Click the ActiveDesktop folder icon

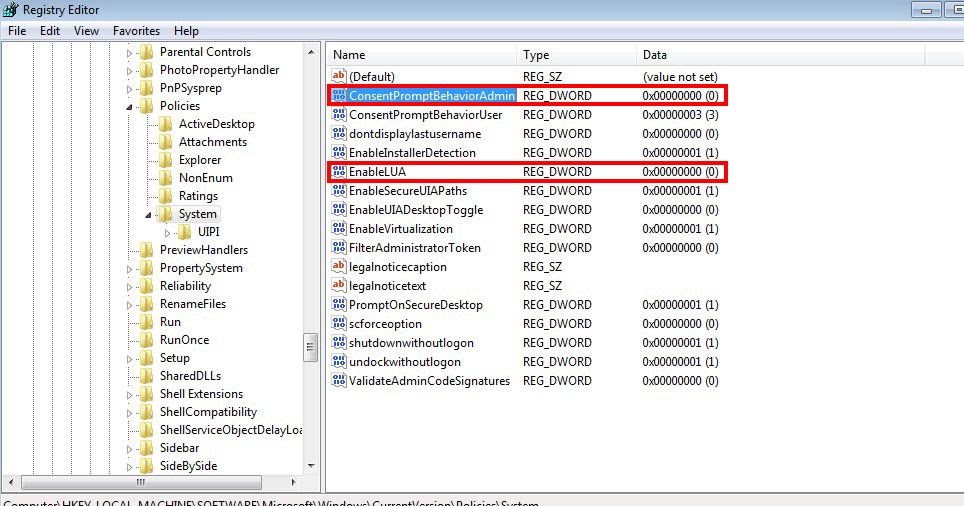click(165, 124)
